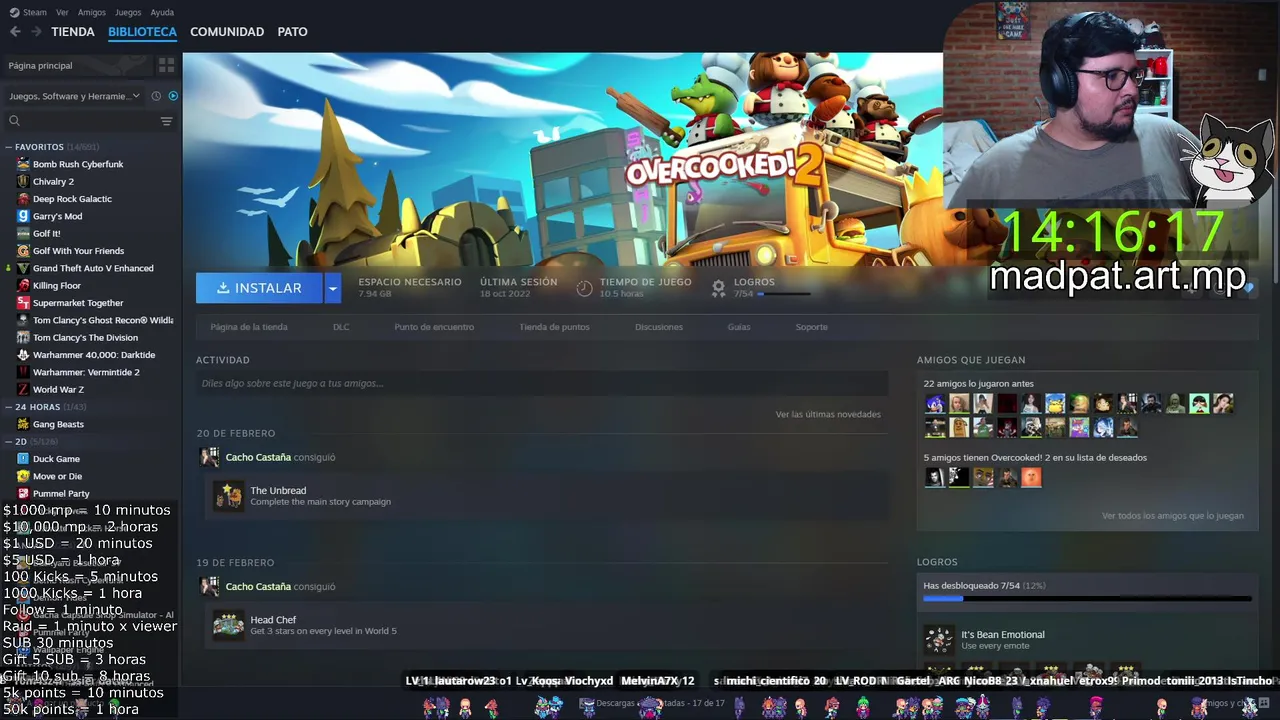Open Head Chef achievement icon
The width and height of the screenshot is (1280, 720).
228,625
